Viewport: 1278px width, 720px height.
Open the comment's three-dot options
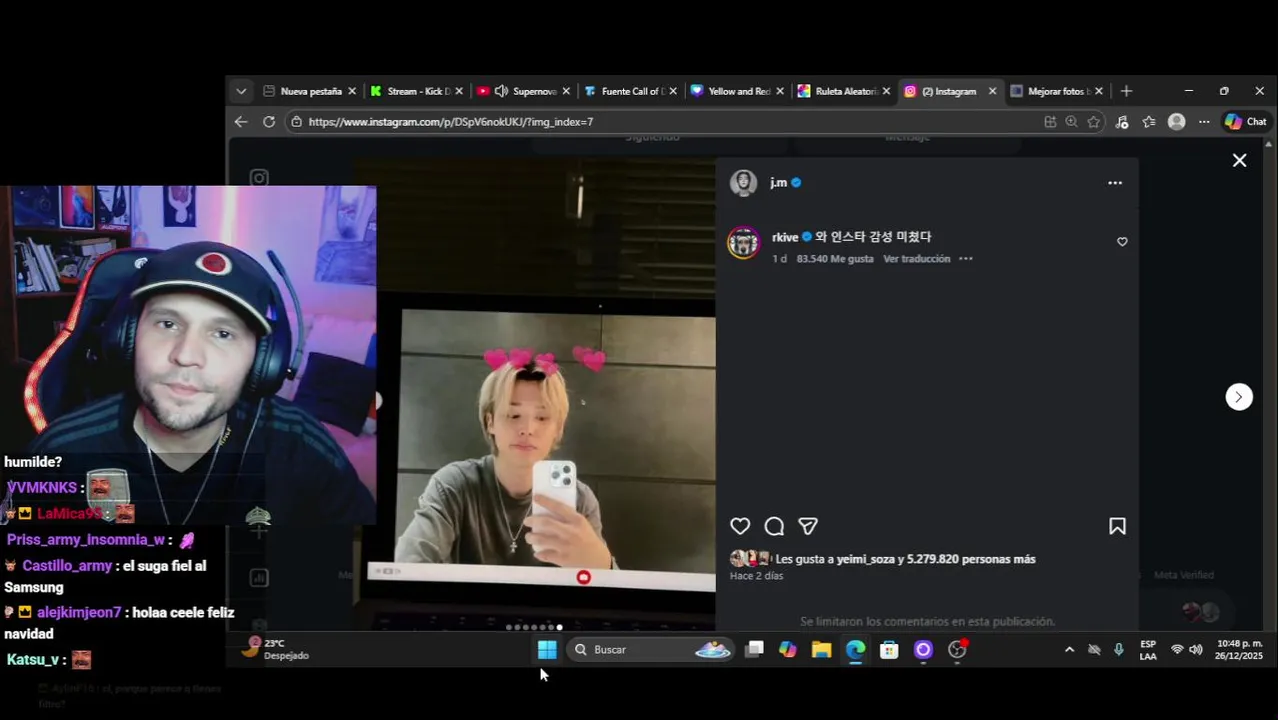[966, 259]
